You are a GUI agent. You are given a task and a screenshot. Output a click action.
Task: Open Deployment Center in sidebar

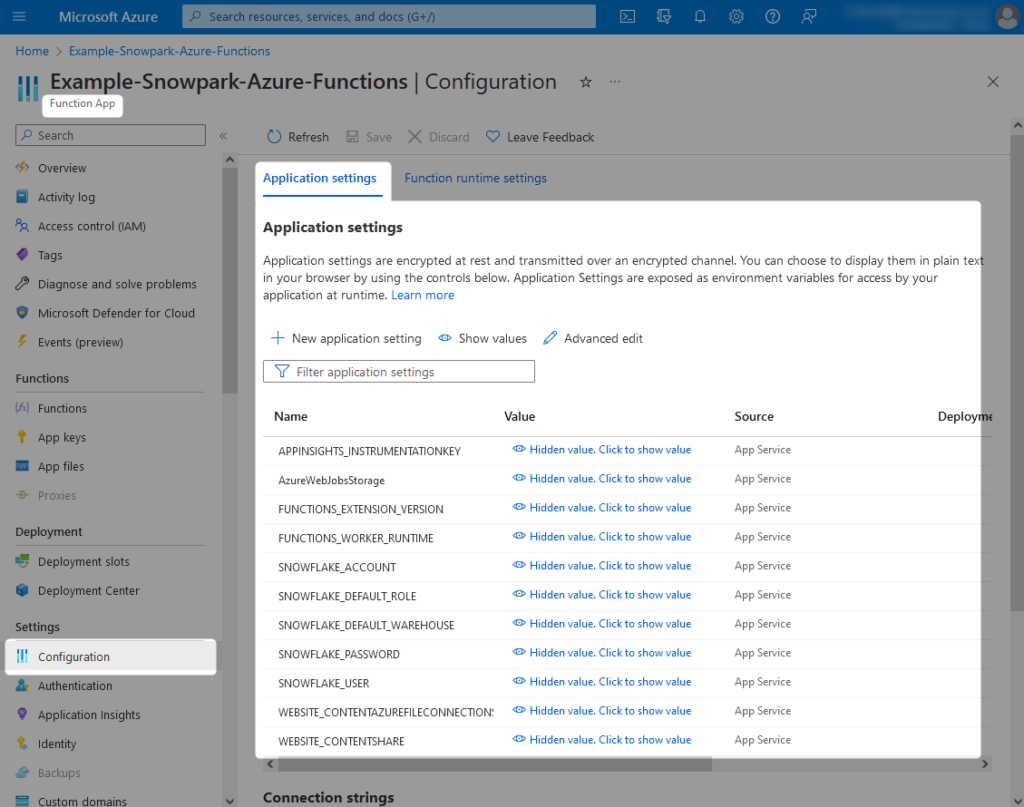tap(88, 591)
